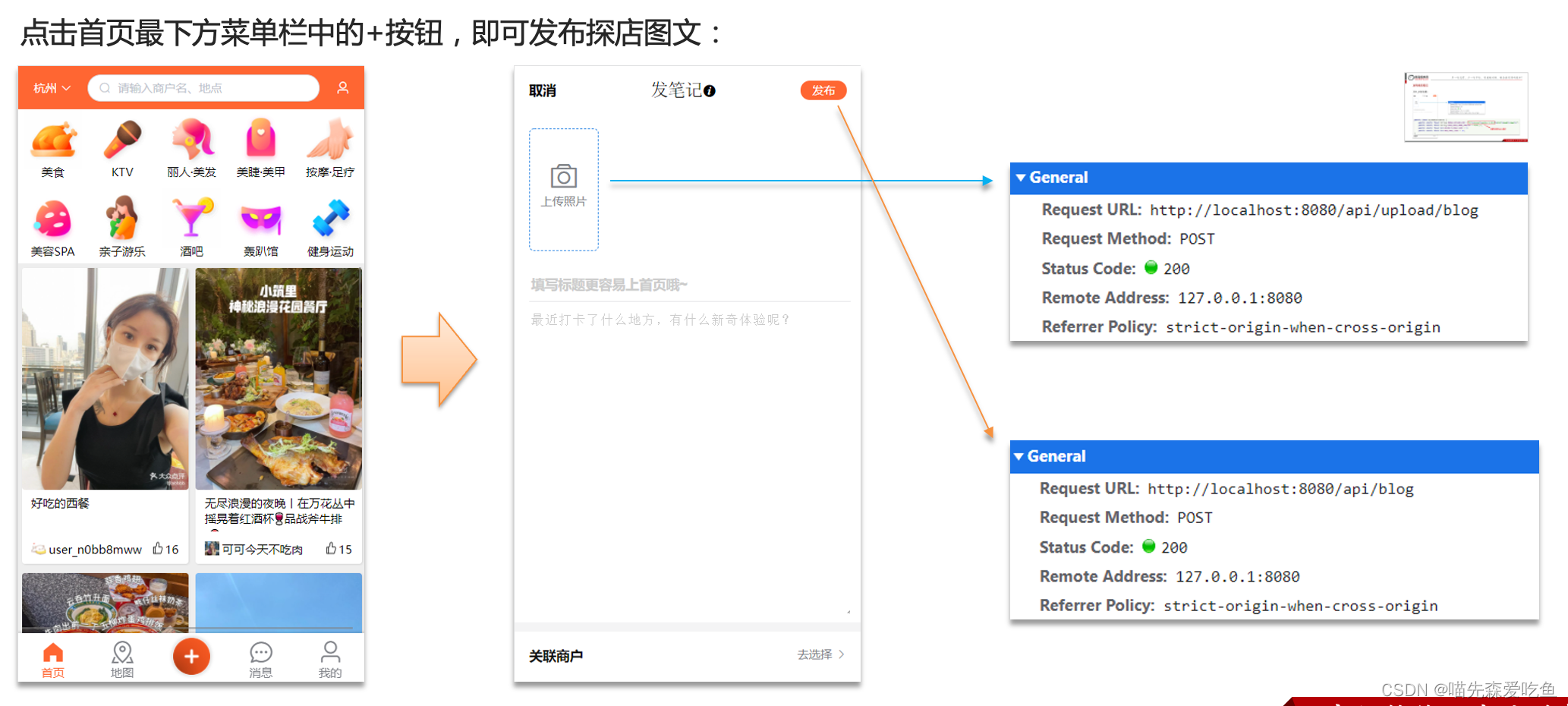Click the user profile icon in the orange header
This screenshot has height=706, width=1568.
tap(343, 88)
